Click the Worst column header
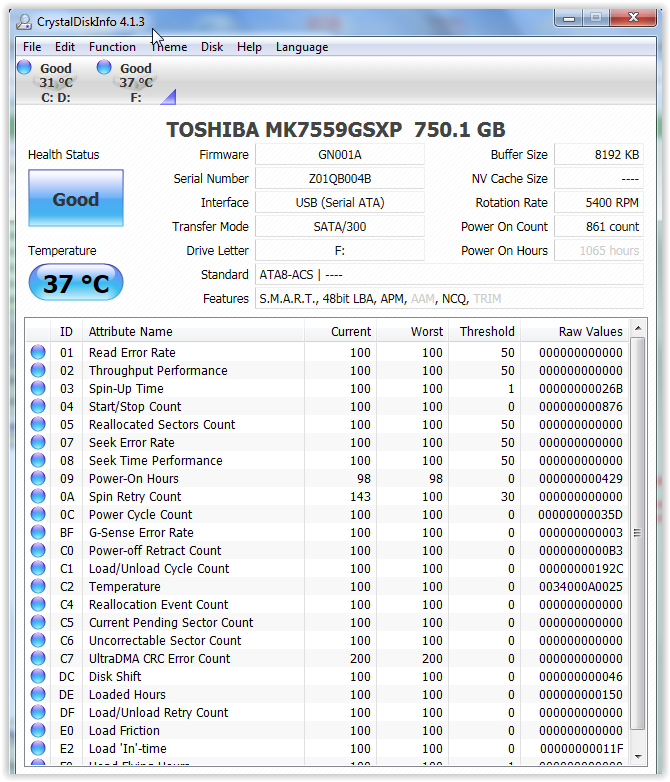 [x=413, y=331]
